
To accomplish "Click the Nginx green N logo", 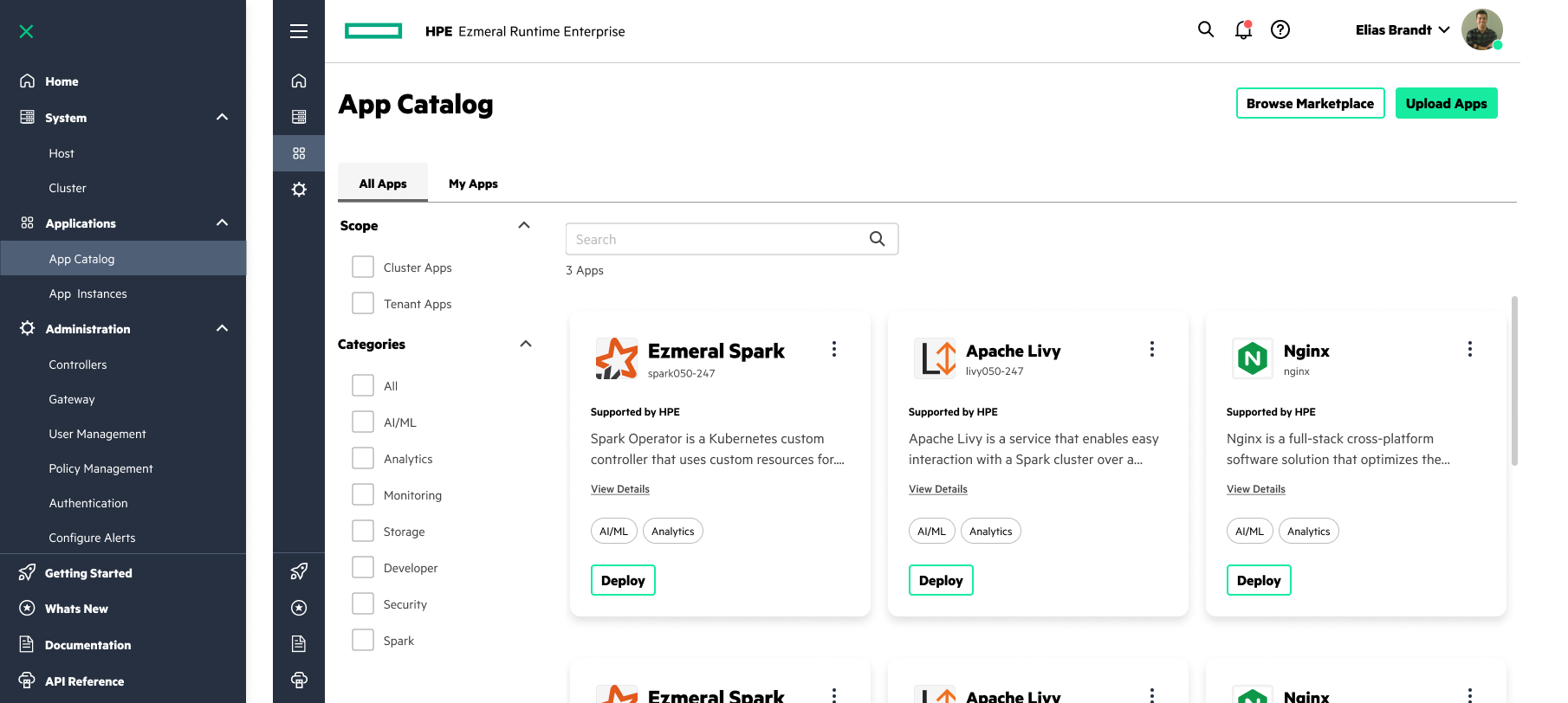I will click(x=1253, y=358).
